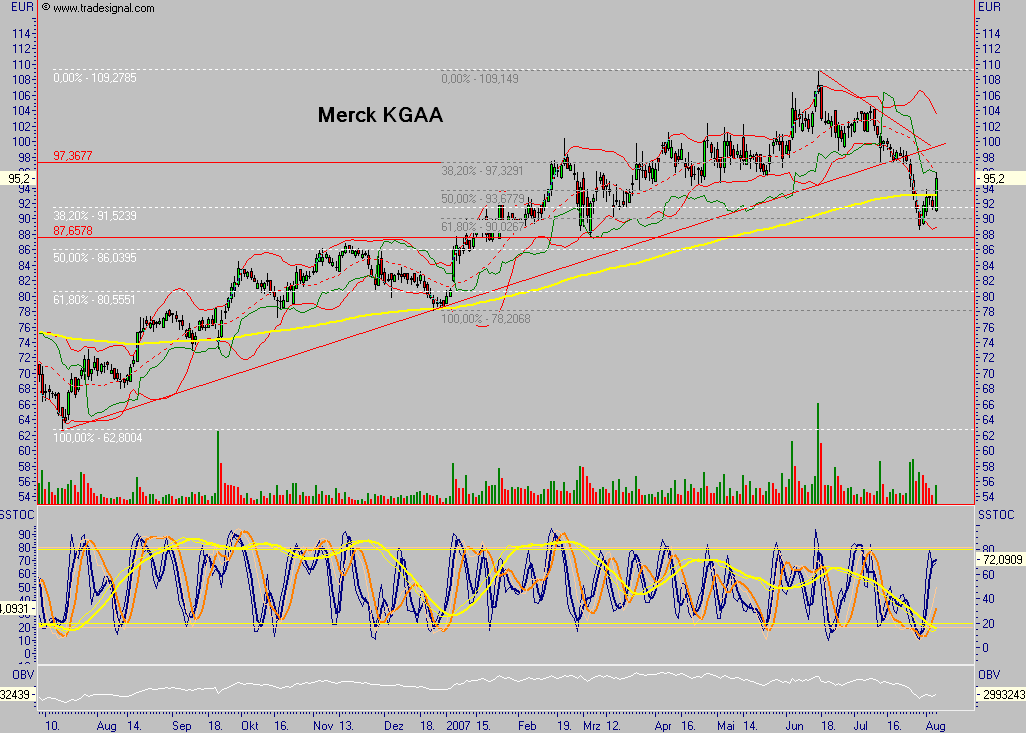Image resolution: width=1026 pixels, height=733 pixels.
Task: Click the 54 tick on right price axis
Action: [x=987, y=497]
